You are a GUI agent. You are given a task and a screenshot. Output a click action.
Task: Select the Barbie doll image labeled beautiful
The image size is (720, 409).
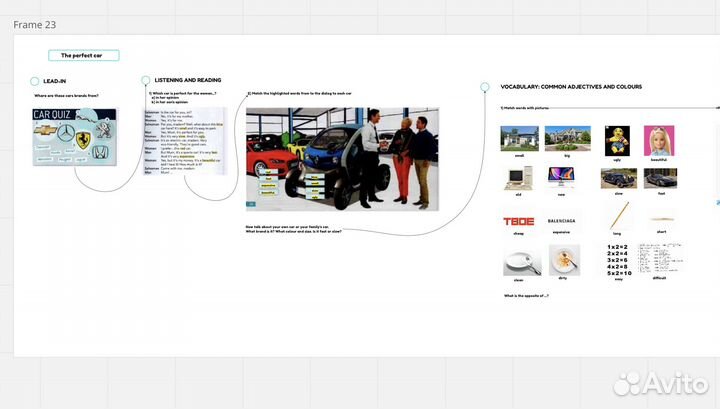coord(658,139)
